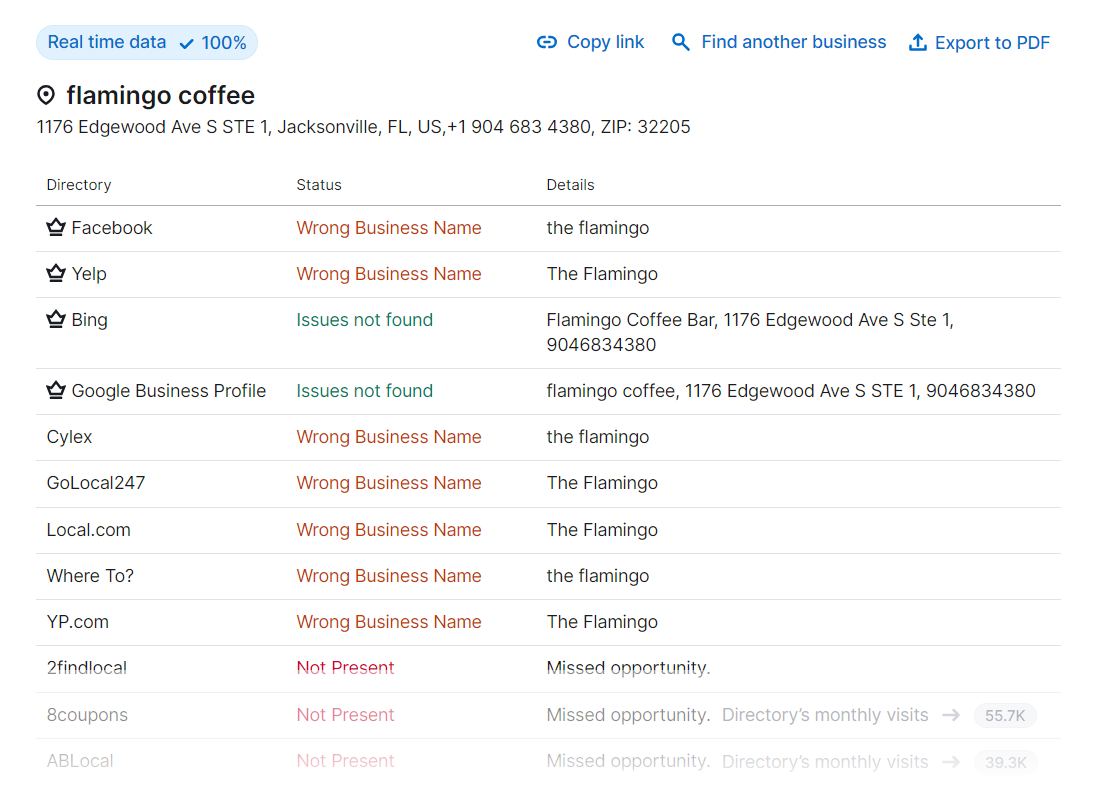Click the YP.com details text 'The Flamingo'
The height and width of the screenshot is (803, 1097).
coord(602,622)
